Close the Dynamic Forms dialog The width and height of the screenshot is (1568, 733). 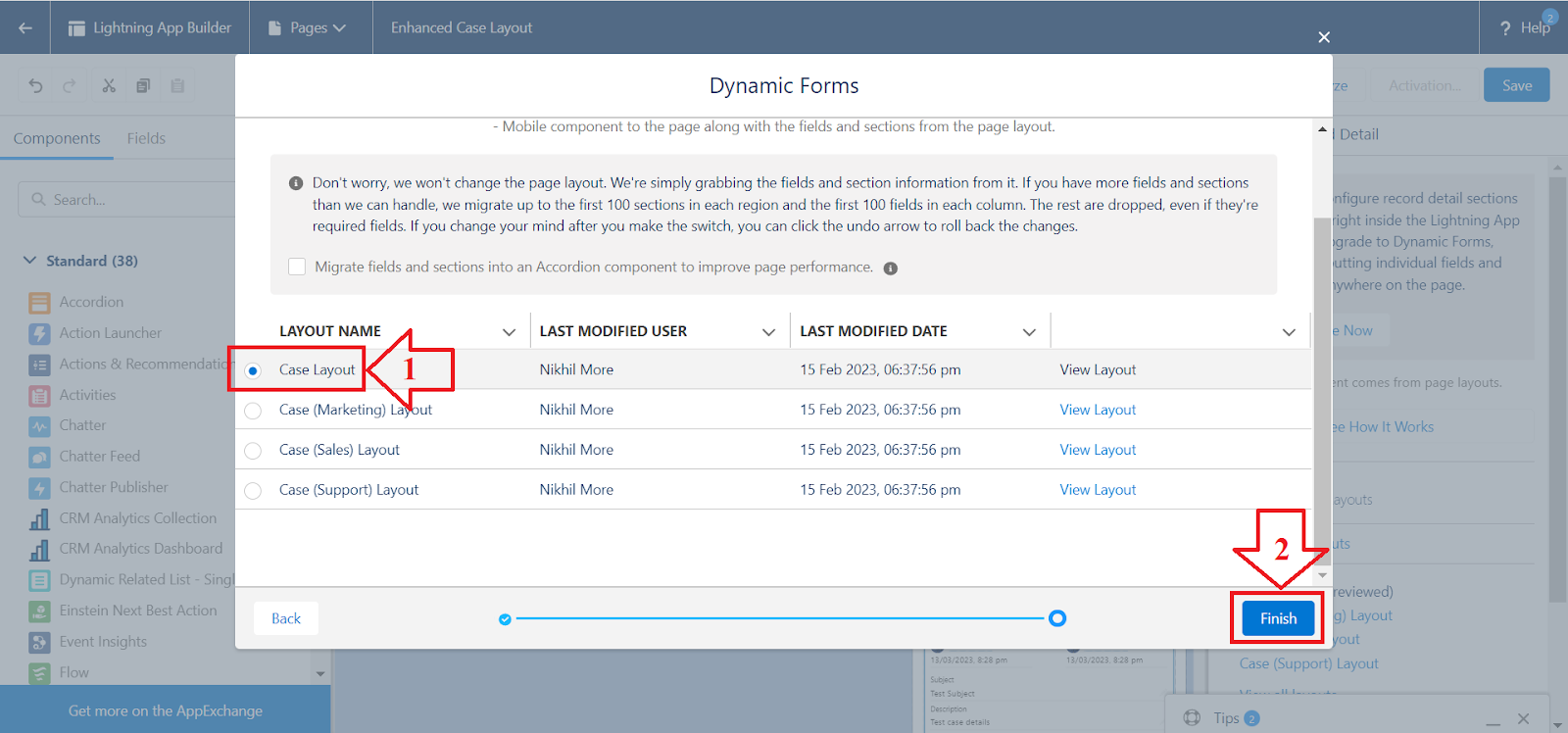1324,37
